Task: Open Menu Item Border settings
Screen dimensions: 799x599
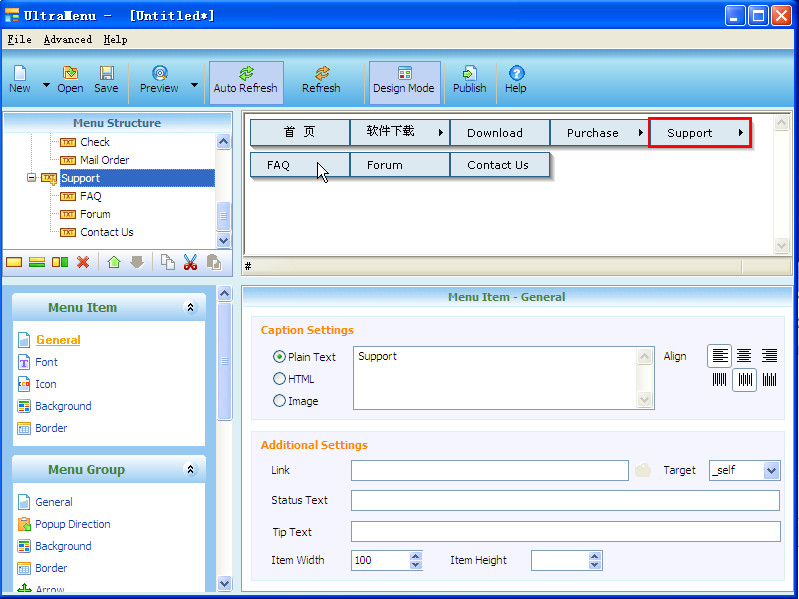Action: pyautogui.click(x=51, y=428)
